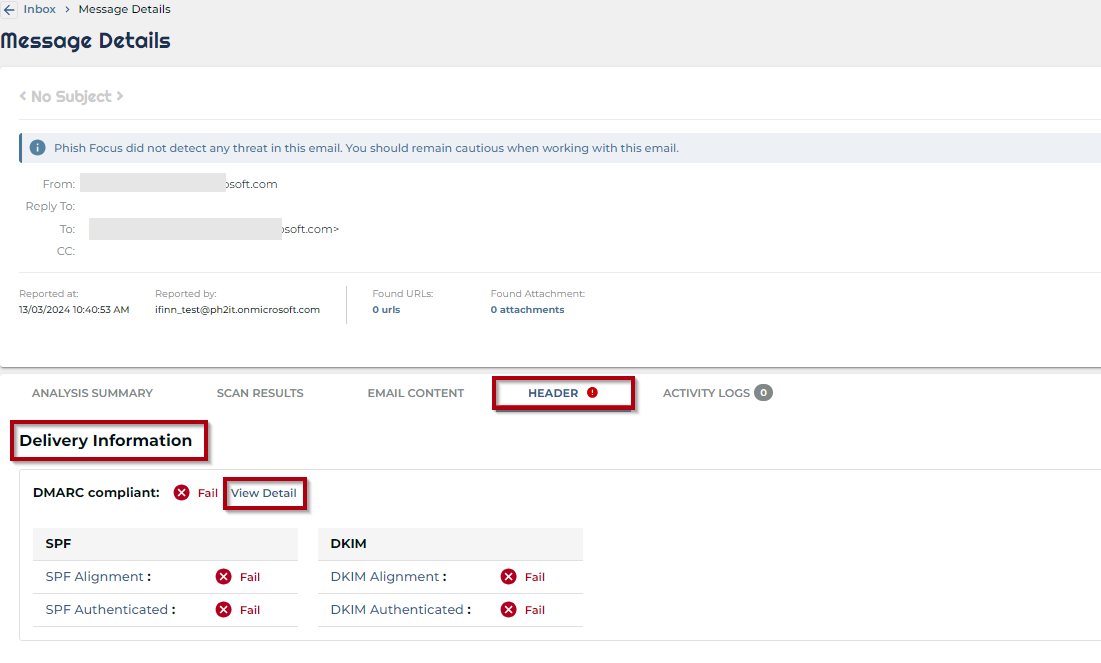Click the DKIM Authenticated fail icon
This screenshot has height=663, width=1101.
(x=509, y=610)
